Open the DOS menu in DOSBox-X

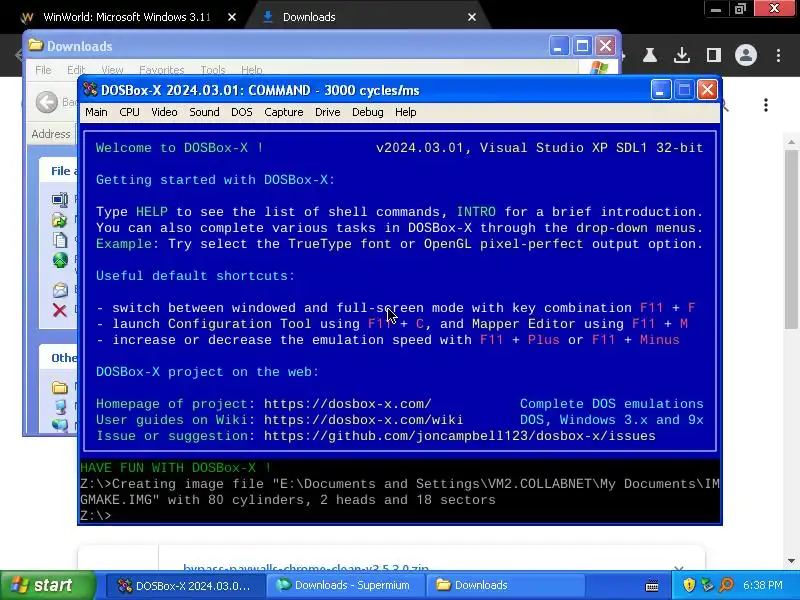pos(242,112)
